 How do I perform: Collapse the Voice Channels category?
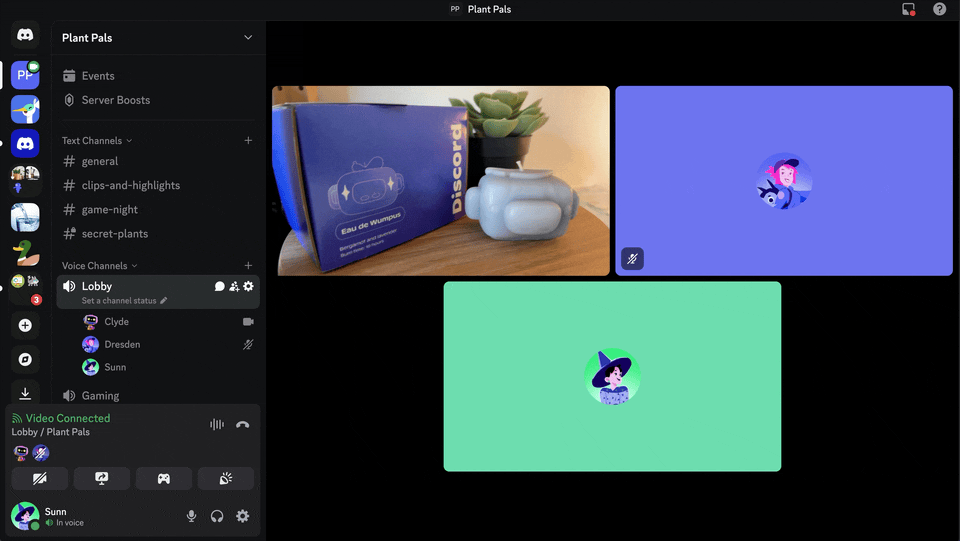[x=99, y=266]
